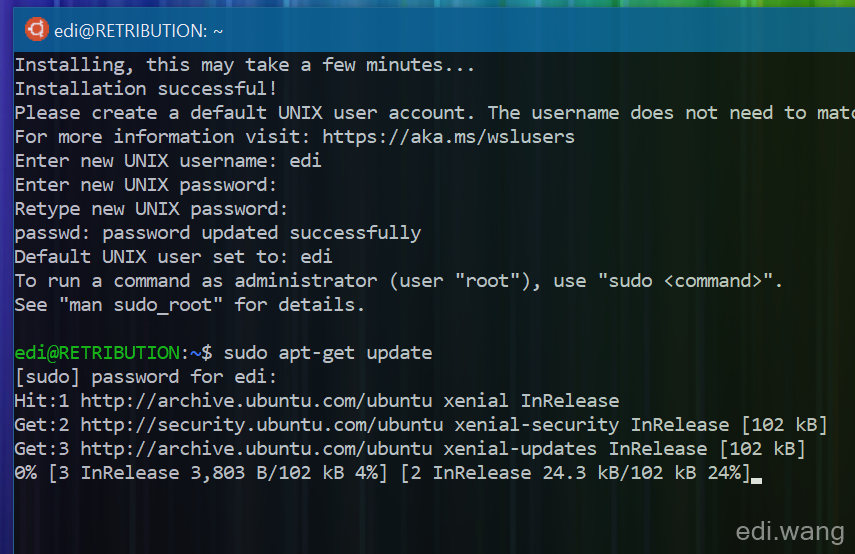Click the 'Default UNIX user set to: edi' line
The width and height of the screenshot is (855, 554).
click(173, 257)
